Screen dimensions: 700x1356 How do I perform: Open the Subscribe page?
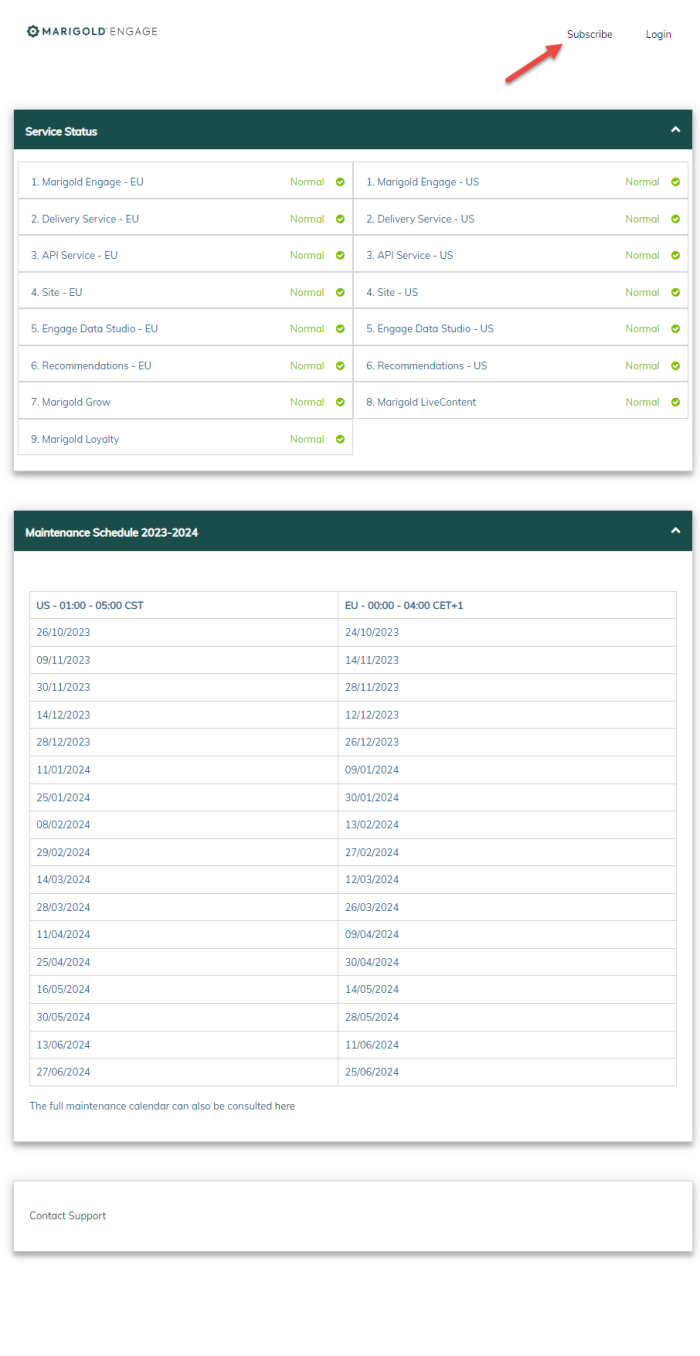coord(589,34)
